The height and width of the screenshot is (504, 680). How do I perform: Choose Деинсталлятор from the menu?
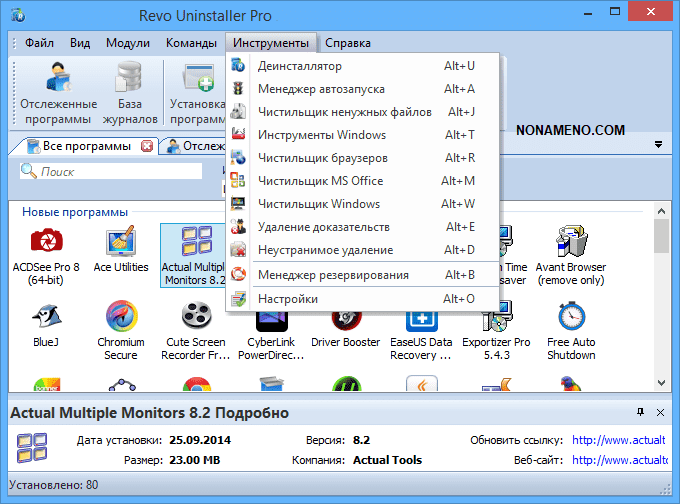[300, 66]
